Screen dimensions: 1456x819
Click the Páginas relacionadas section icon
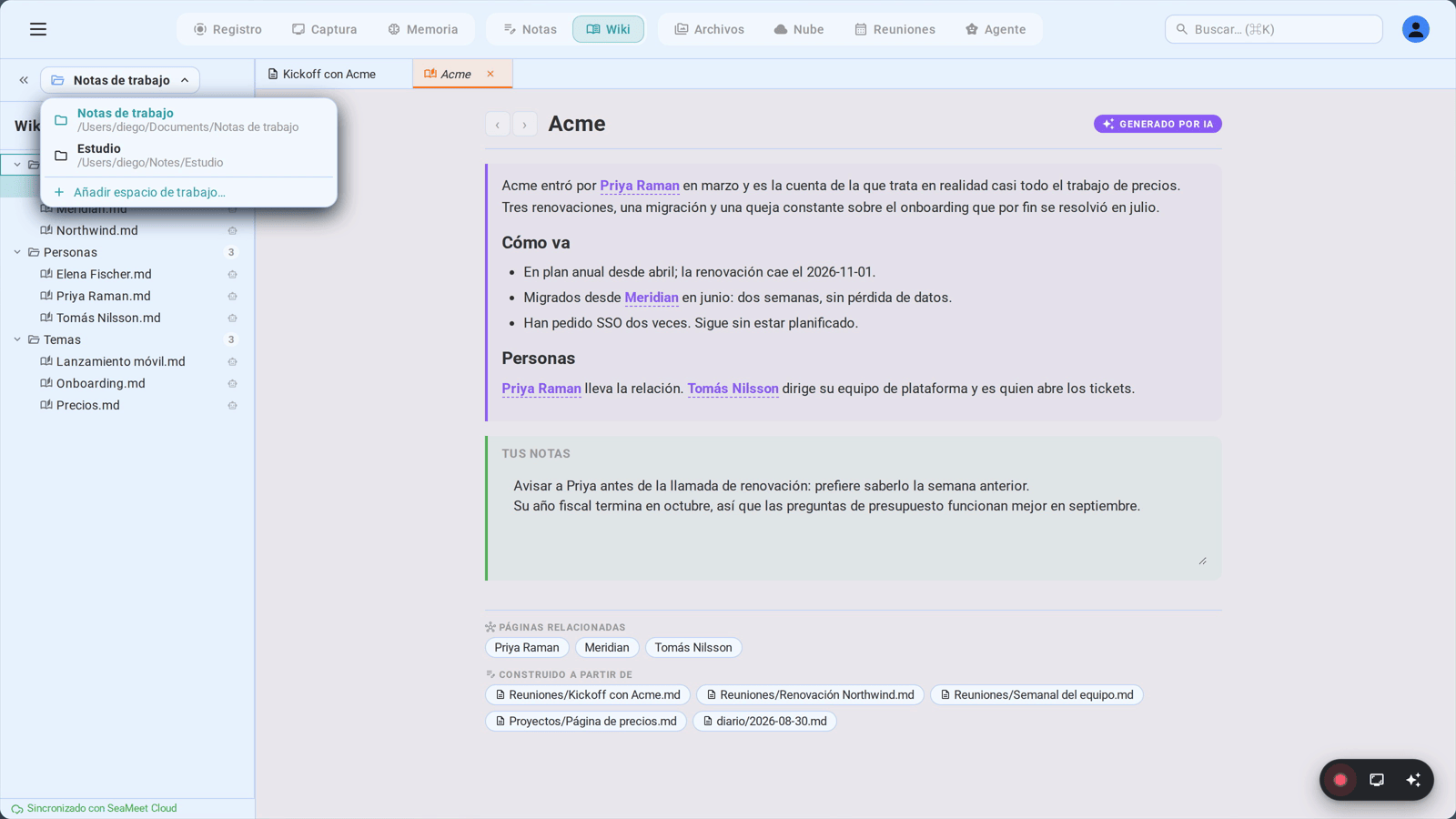(490, 627)
